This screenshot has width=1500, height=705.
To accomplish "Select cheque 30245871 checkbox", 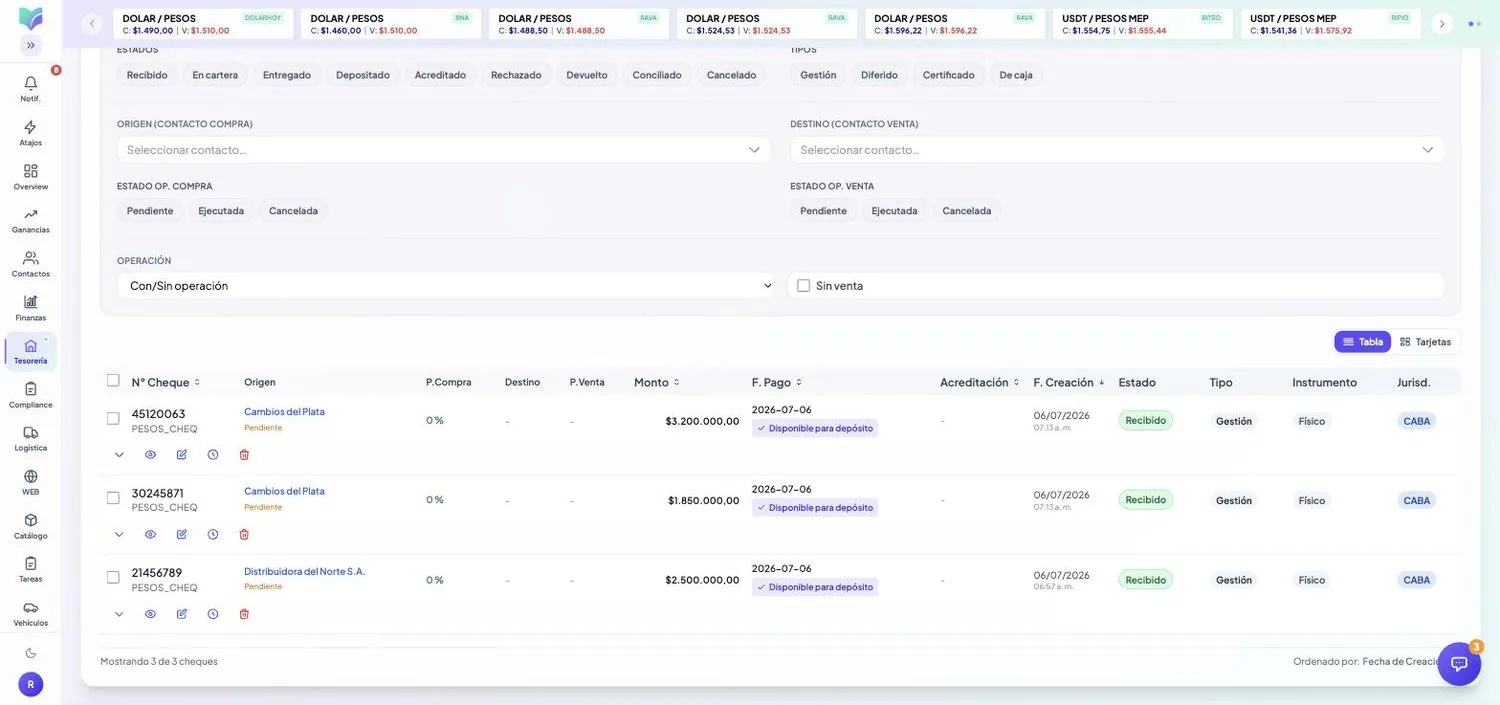I will (113, 498).
